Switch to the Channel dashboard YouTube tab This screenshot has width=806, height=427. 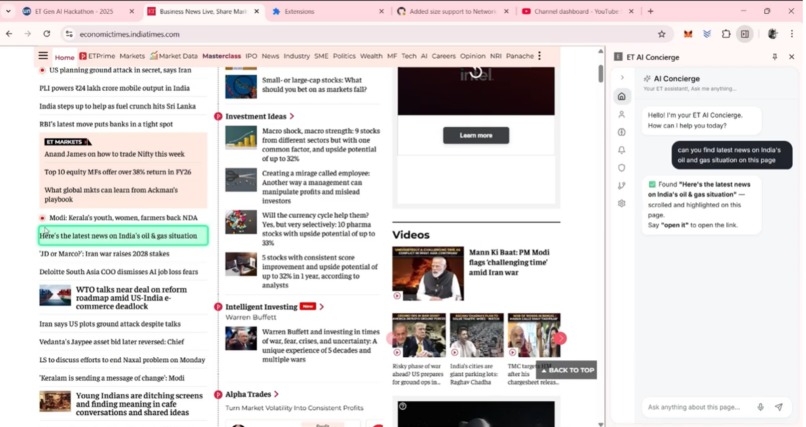tap(576, 11)
